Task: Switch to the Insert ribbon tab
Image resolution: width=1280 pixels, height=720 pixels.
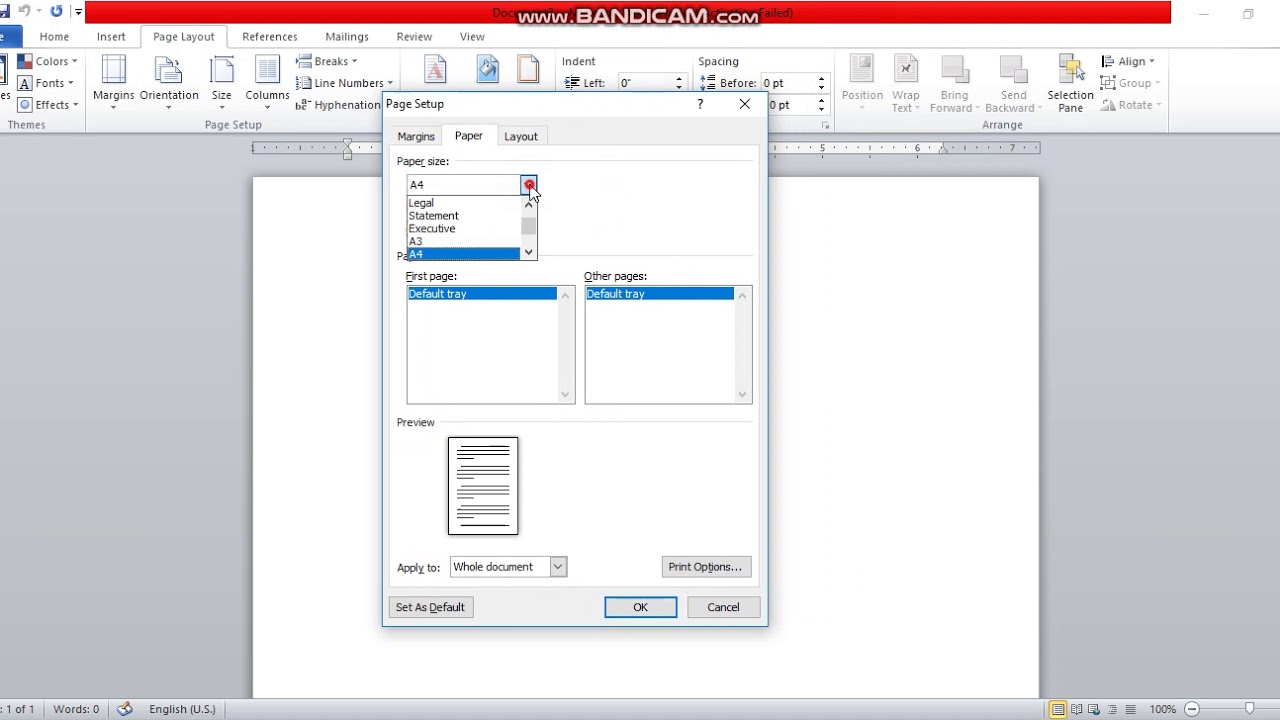Action: pyautogui.click(x=111, y=36)
